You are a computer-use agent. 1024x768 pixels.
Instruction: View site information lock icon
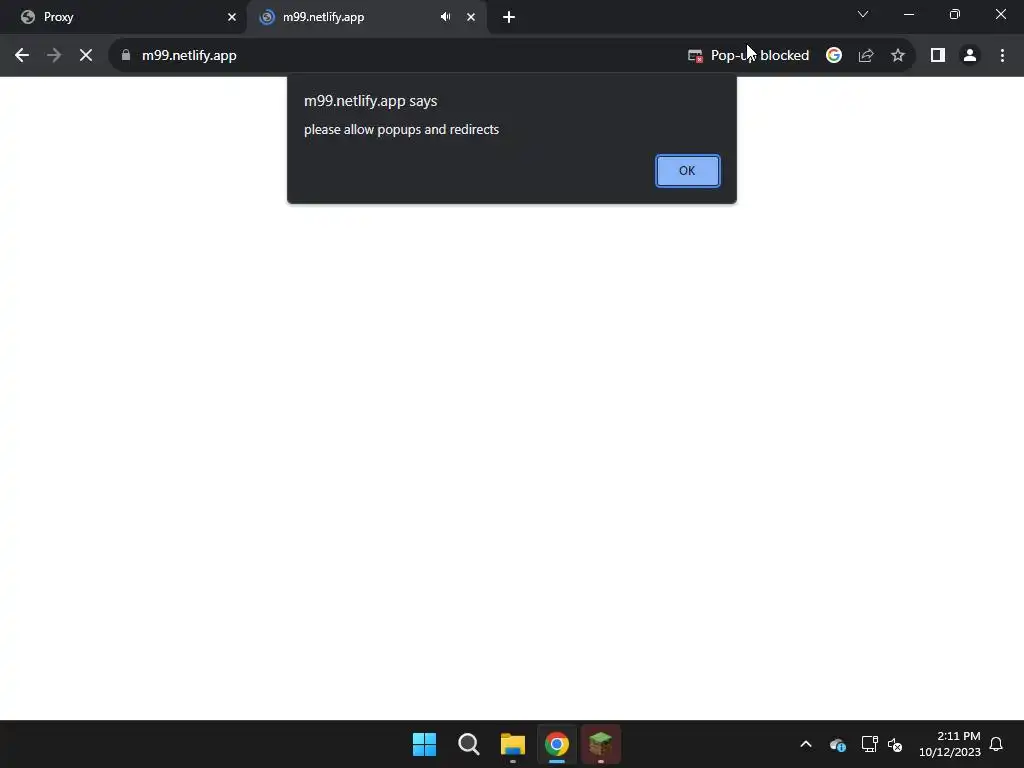[x=126, y=56]
